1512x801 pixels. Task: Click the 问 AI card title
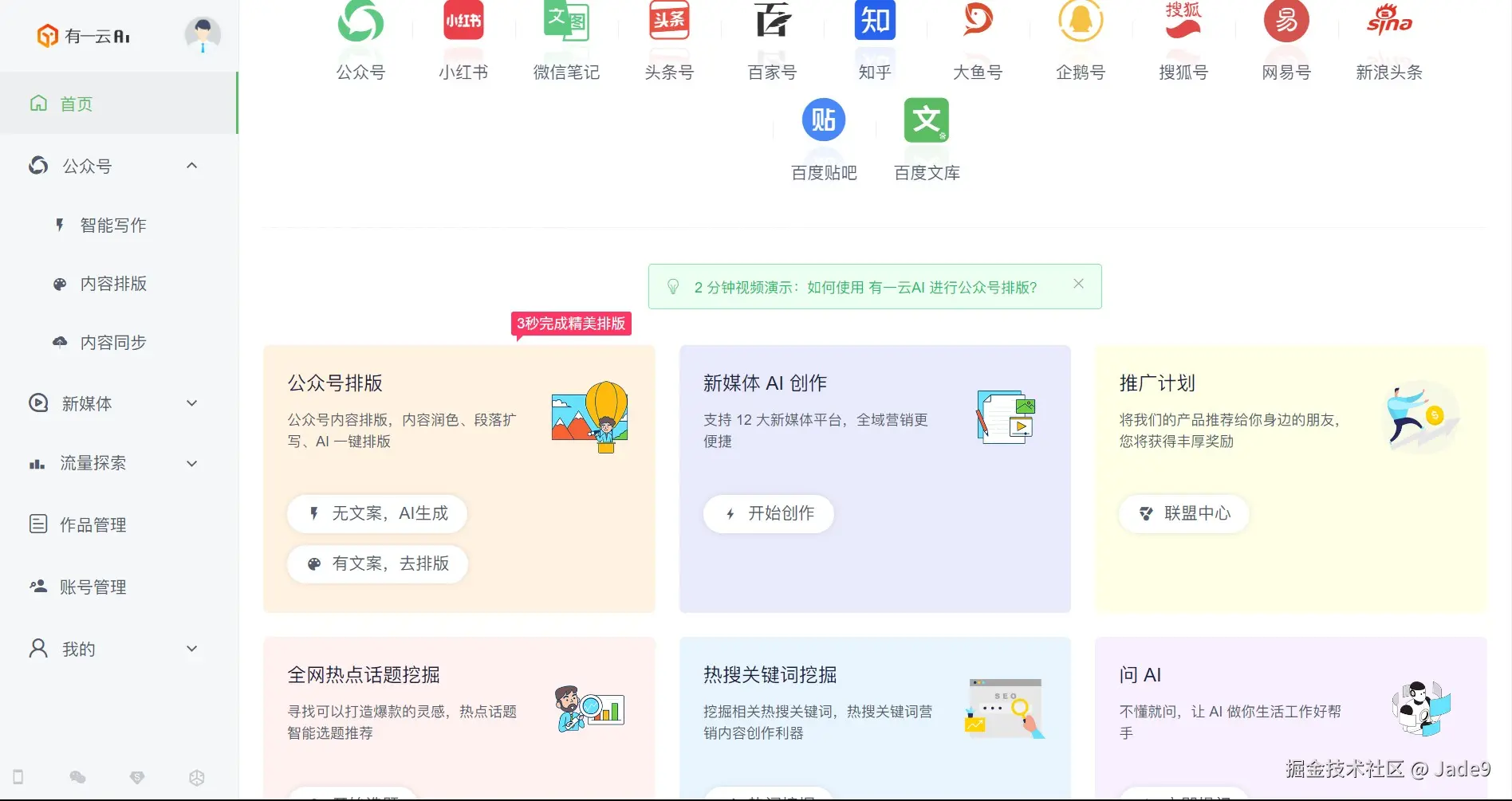(1140, 675)
